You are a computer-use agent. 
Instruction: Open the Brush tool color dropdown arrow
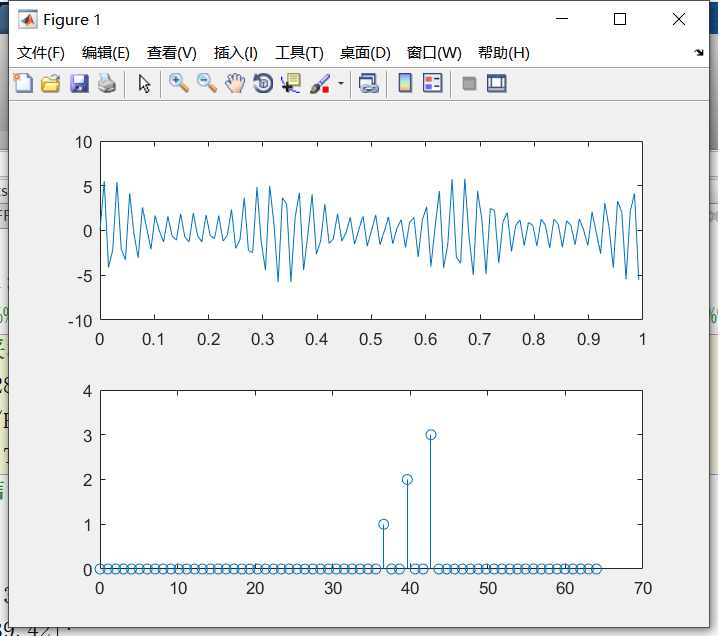[341, 84]
